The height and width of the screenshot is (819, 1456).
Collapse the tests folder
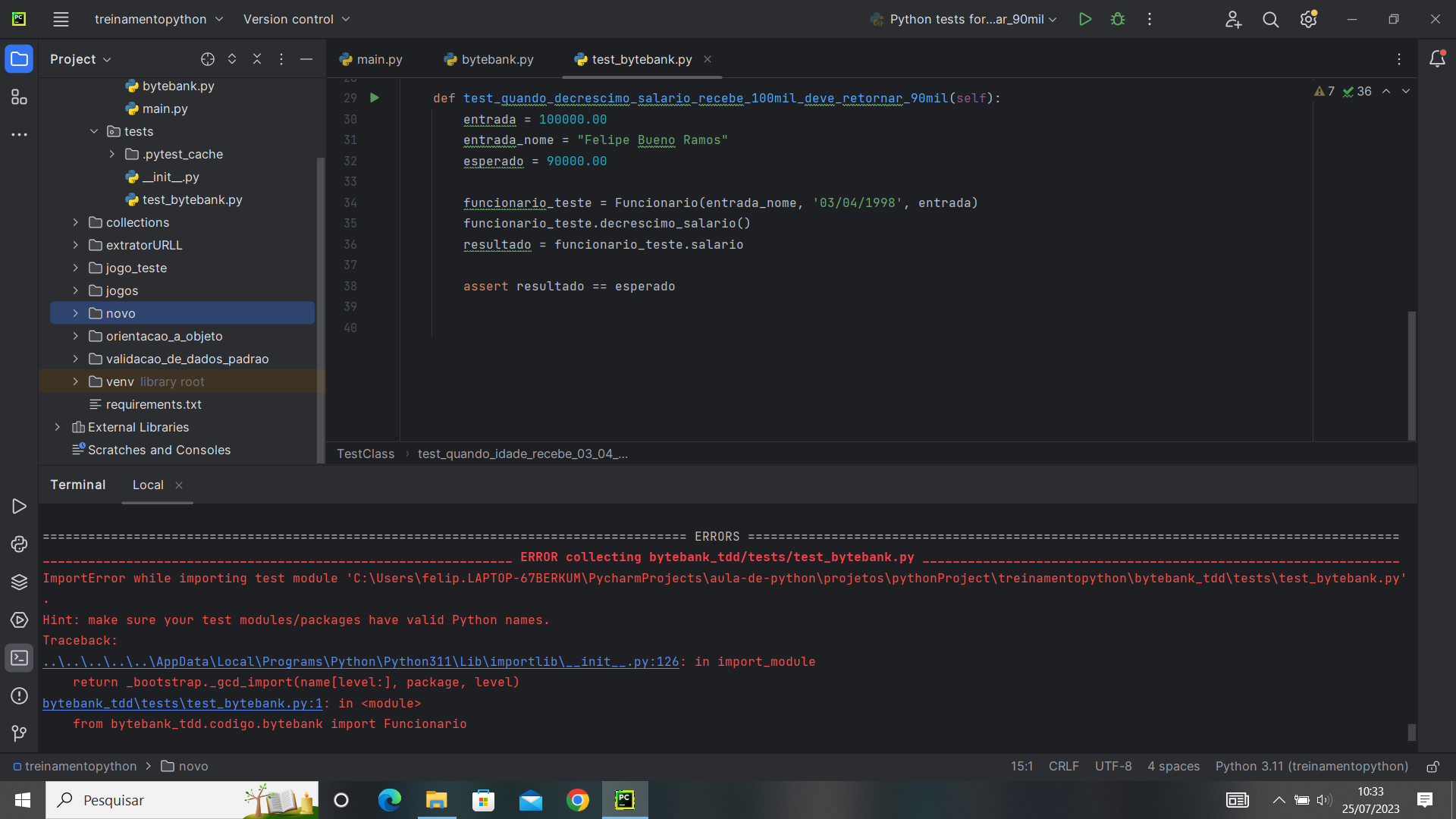[x=94, y=132]
